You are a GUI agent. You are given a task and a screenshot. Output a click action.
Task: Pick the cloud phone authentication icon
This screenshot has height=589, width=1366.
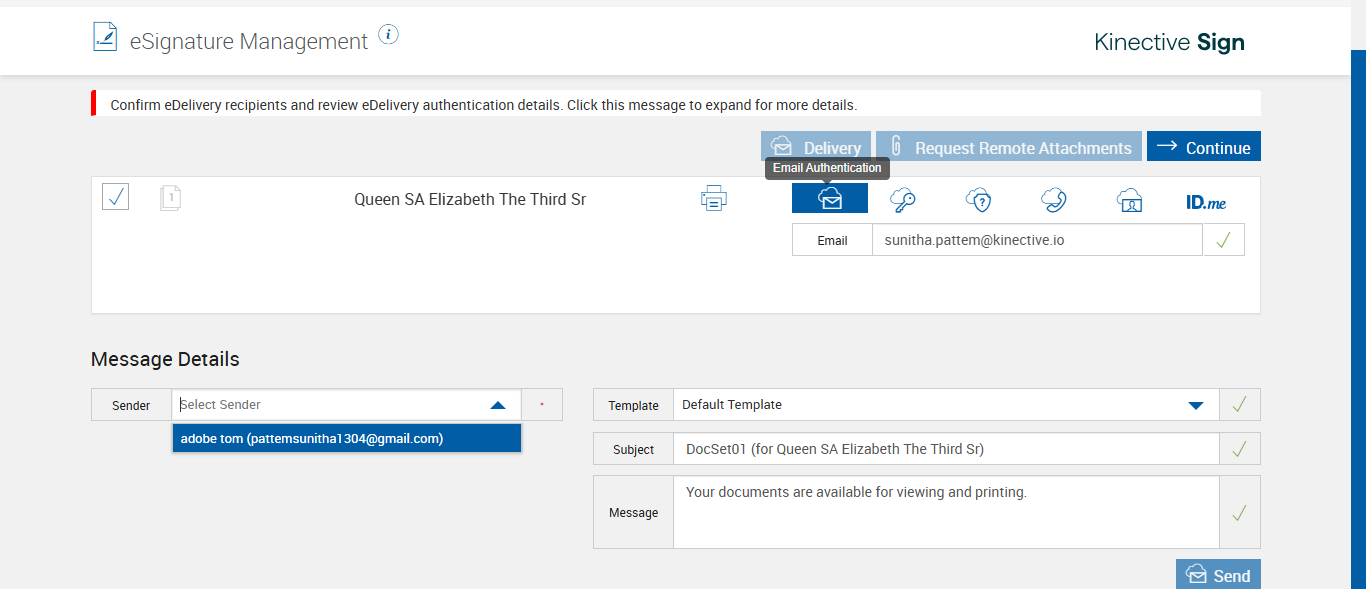click(x=1053, y=200)
